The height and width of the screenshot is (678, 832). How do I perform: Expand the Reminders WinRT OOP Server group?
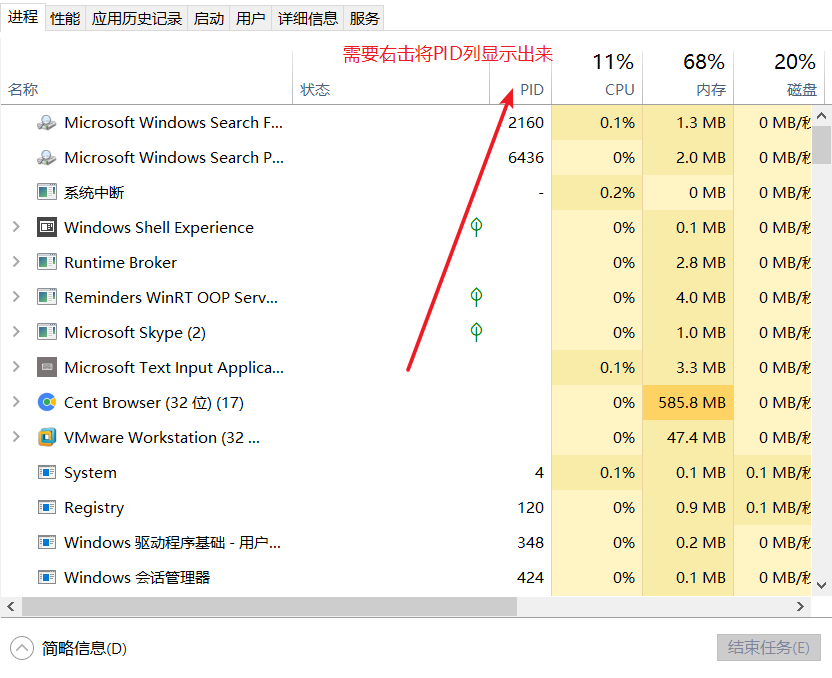point(16,297)
